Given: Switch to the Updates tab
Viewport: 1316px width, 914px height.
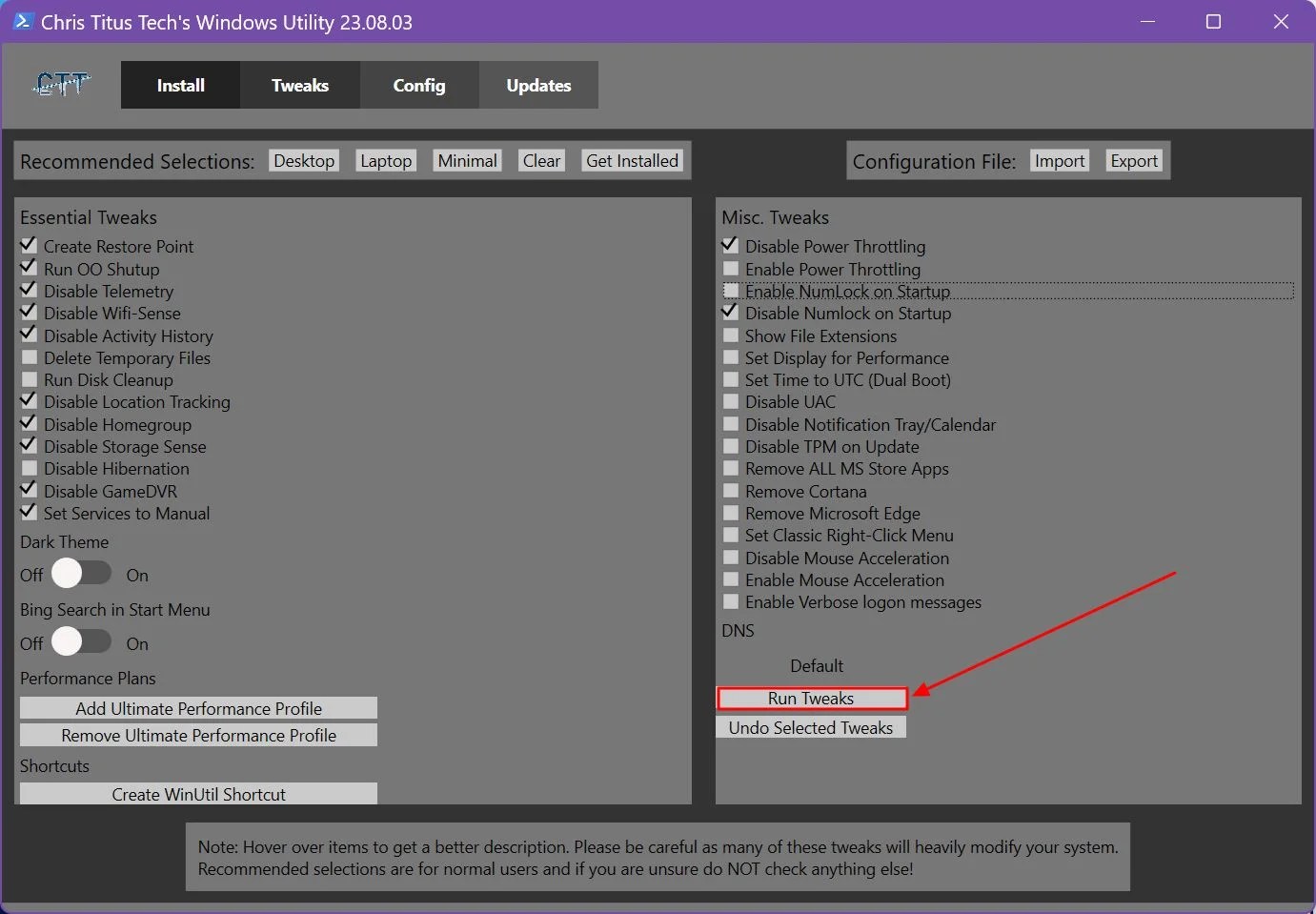Looking at the screenshot, I should tap(538, 85).
